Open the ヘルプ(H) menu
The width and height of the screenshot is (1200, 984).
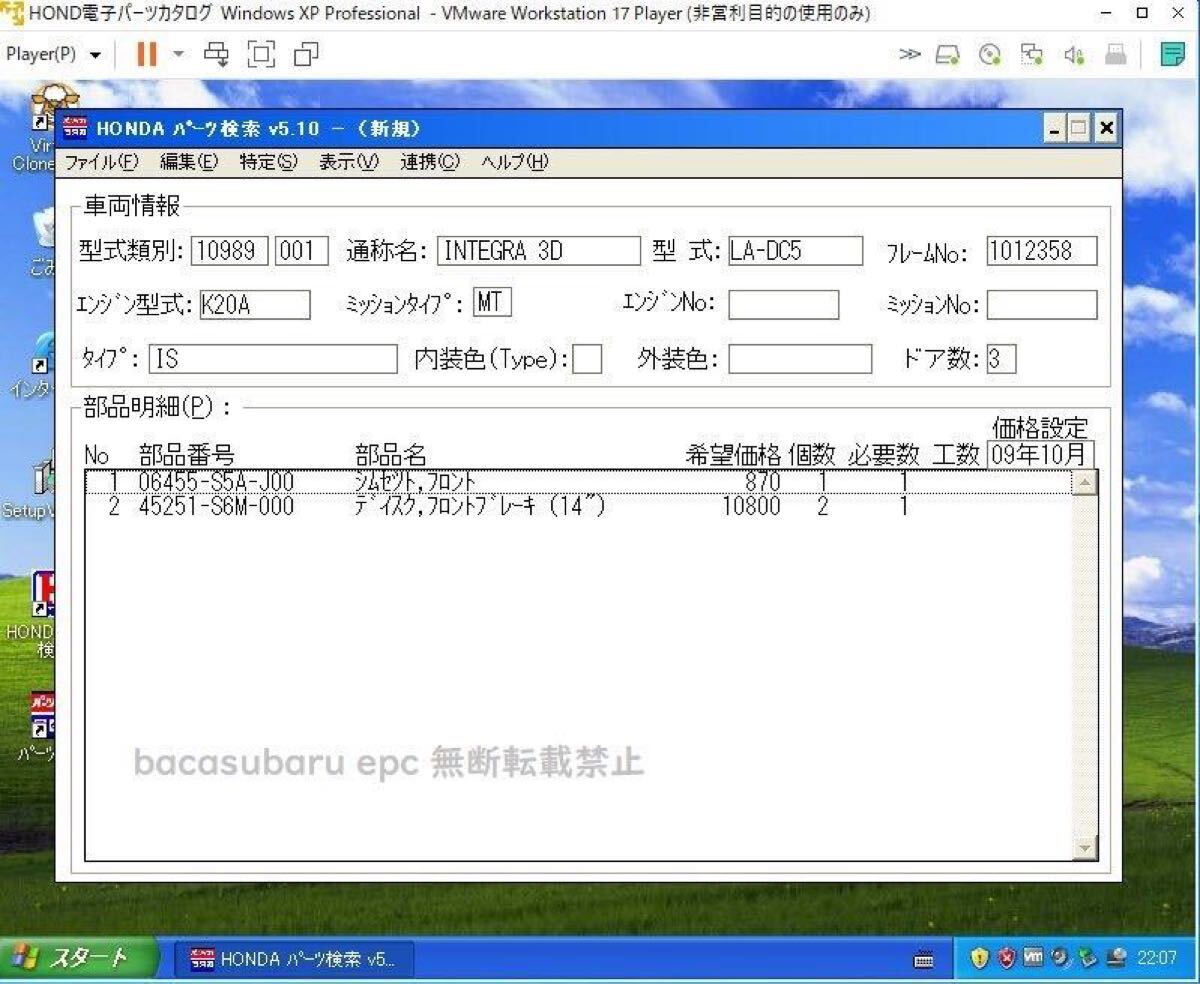pyautogui.click(x=514, y=162)
